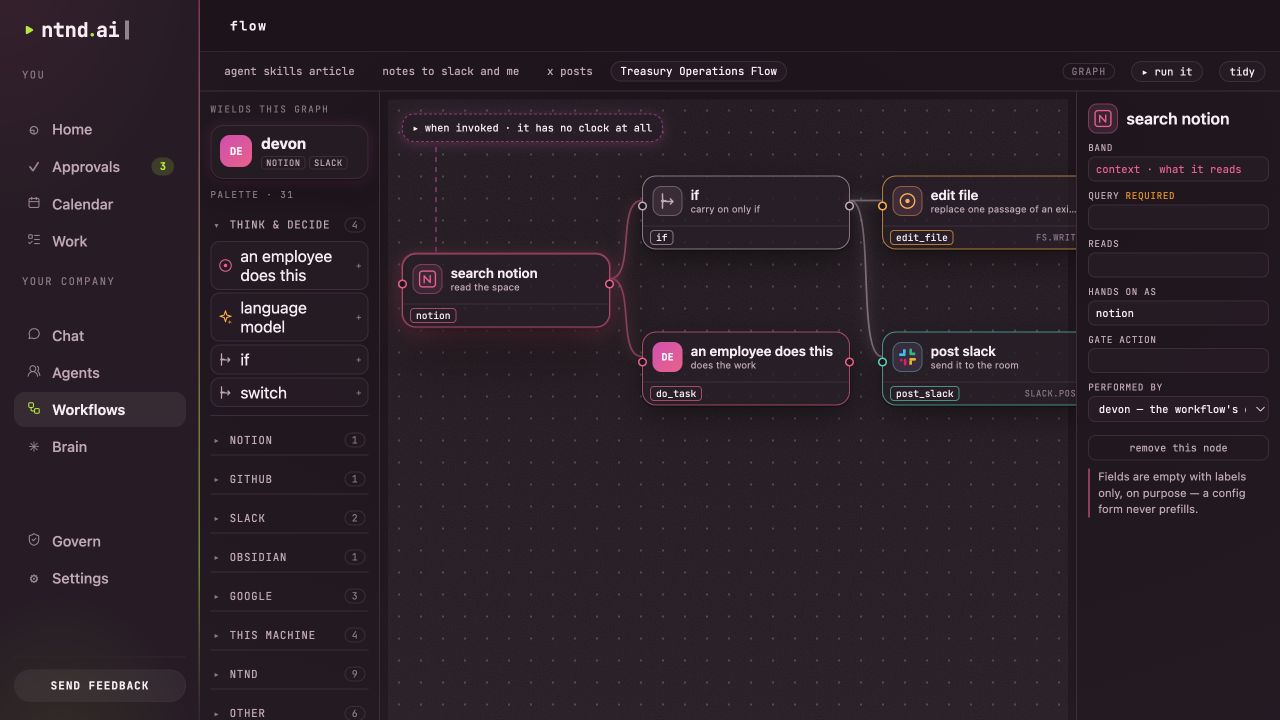Add the language model palette item
Viewport: 1280px width, 720px height.
289,317
